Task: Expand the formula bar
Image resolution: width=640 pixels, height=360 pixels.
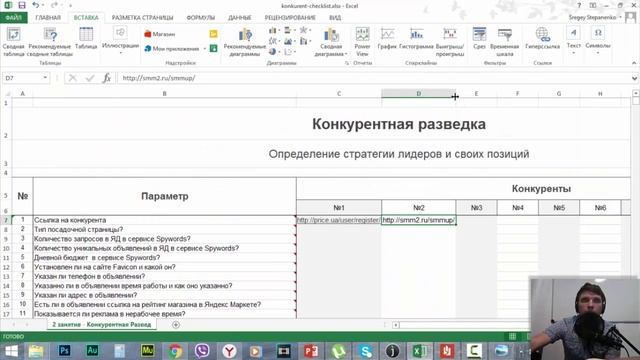Action: point(634,78)
